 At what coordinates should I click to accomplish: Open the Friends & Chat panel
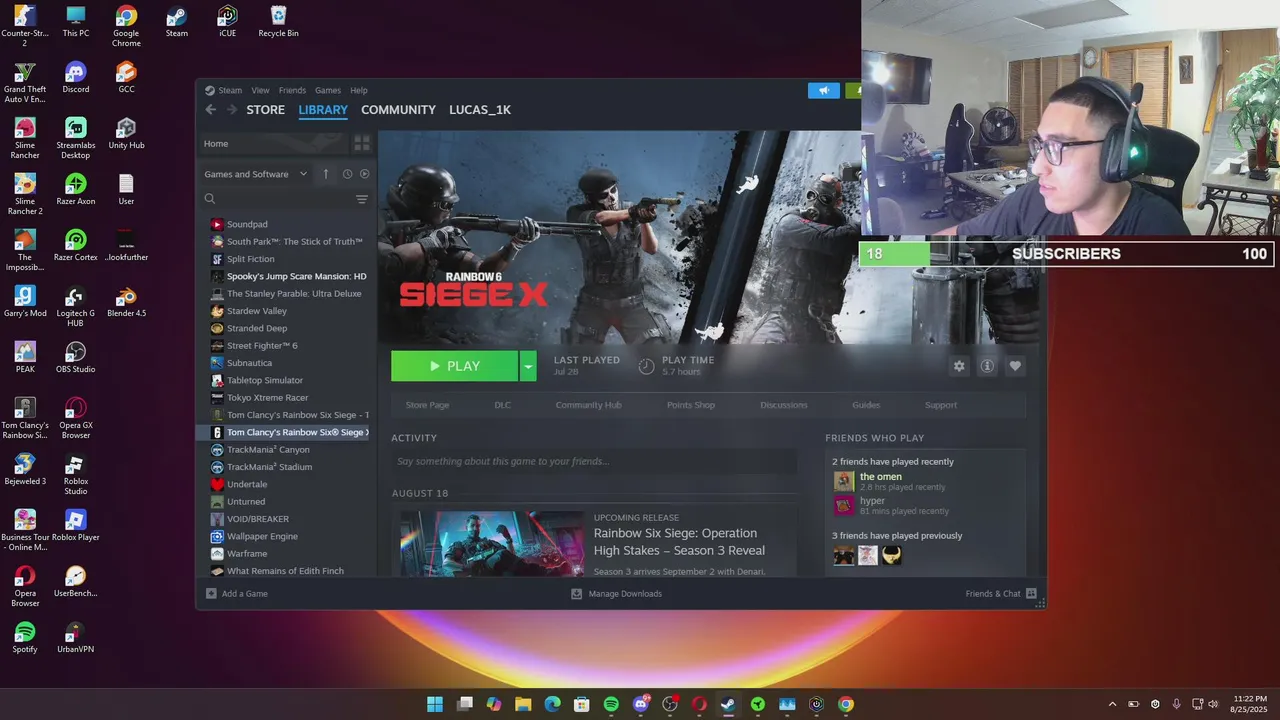pyautogui.click(x=1001, y=594)
